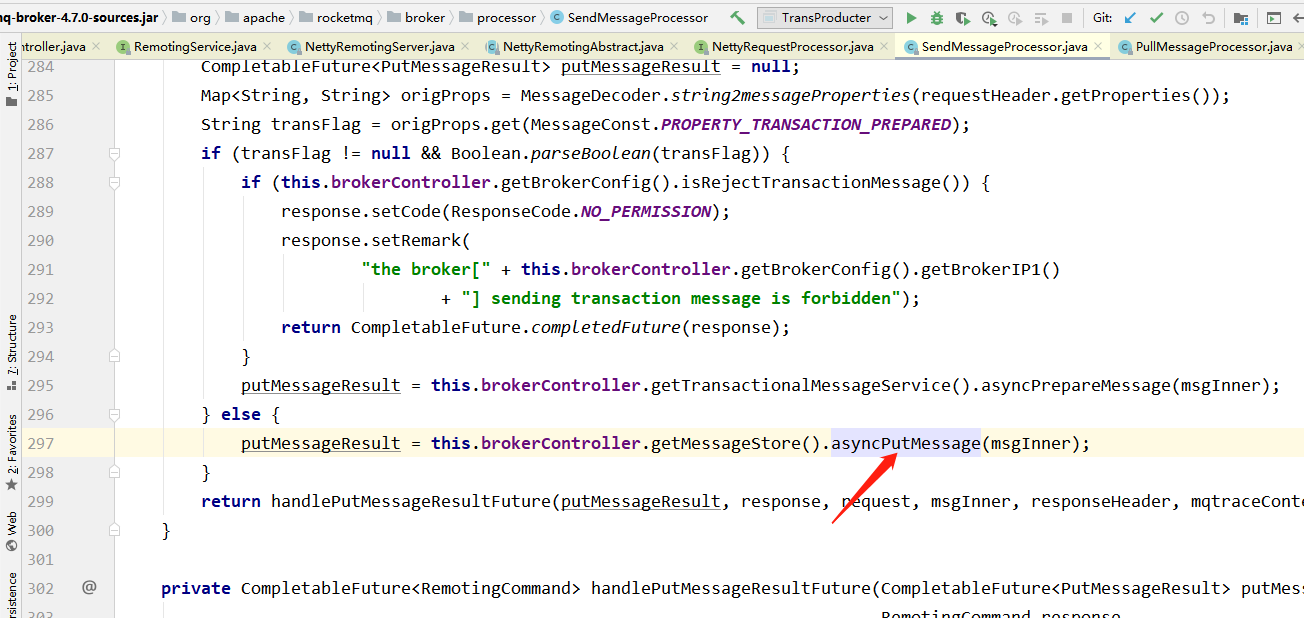Viewport: 1304px width, 618px height.
Task: Click parseBoolean on line 287
Action: [x=591, y=153]
